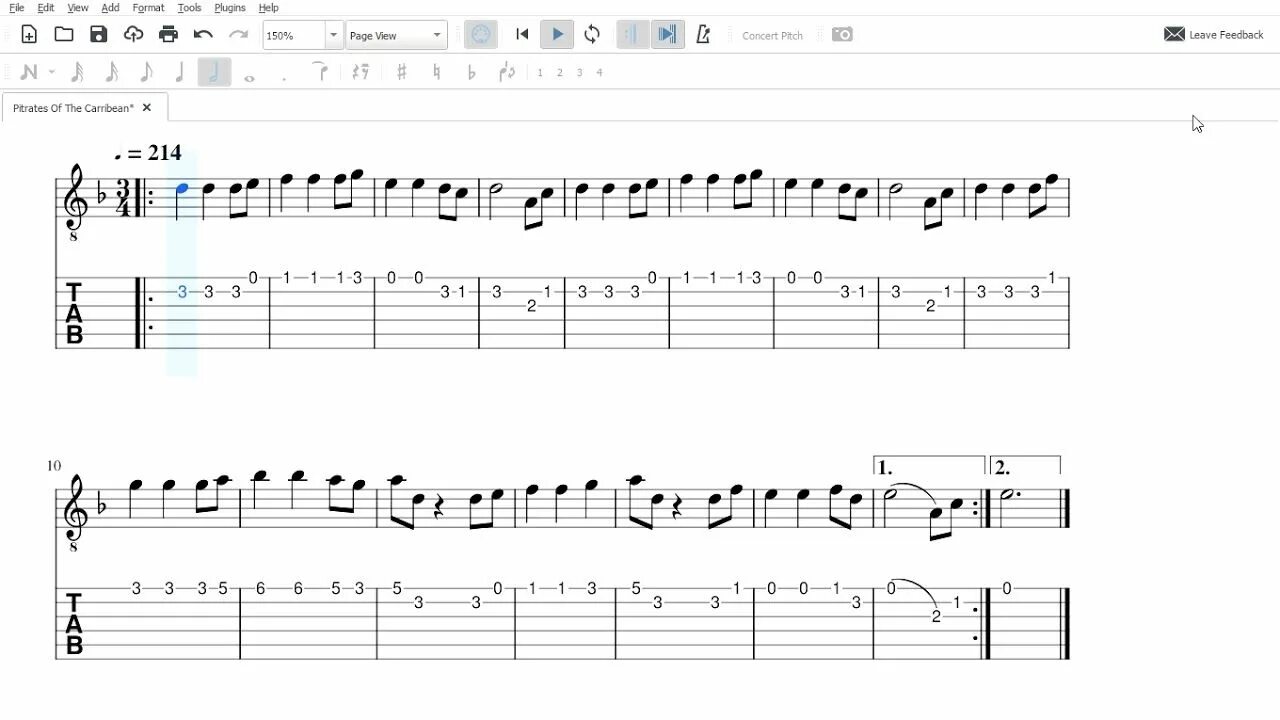Apply natural accidental

tap(436, 72)
